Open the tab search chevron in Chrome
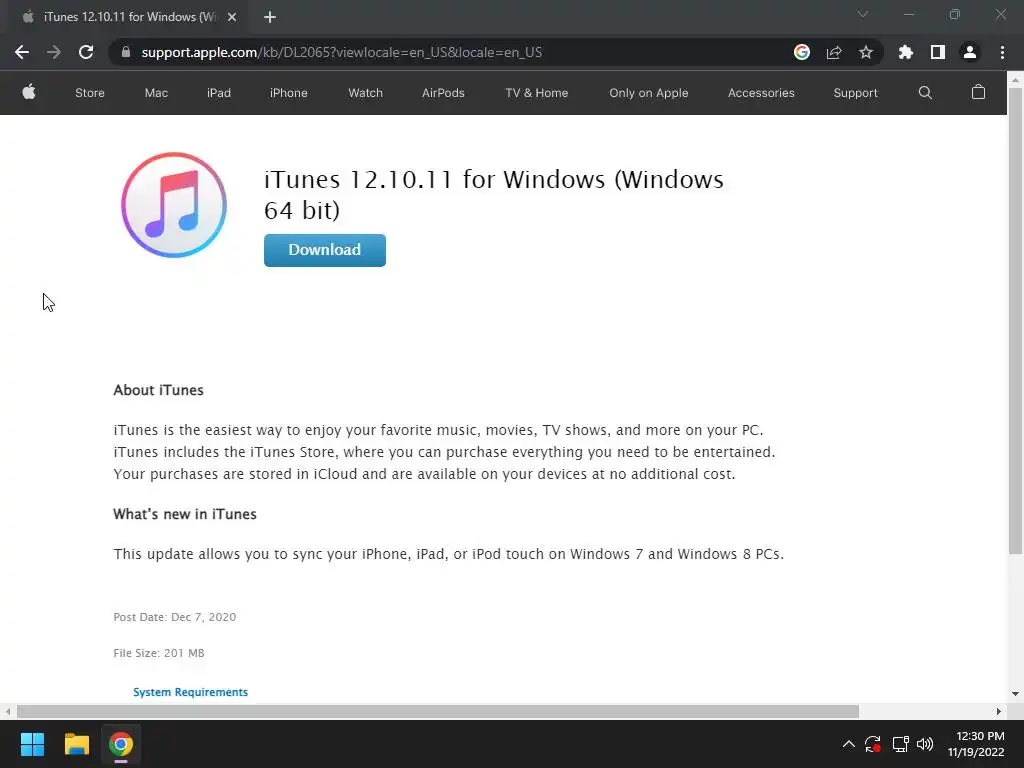 (863, 14)
